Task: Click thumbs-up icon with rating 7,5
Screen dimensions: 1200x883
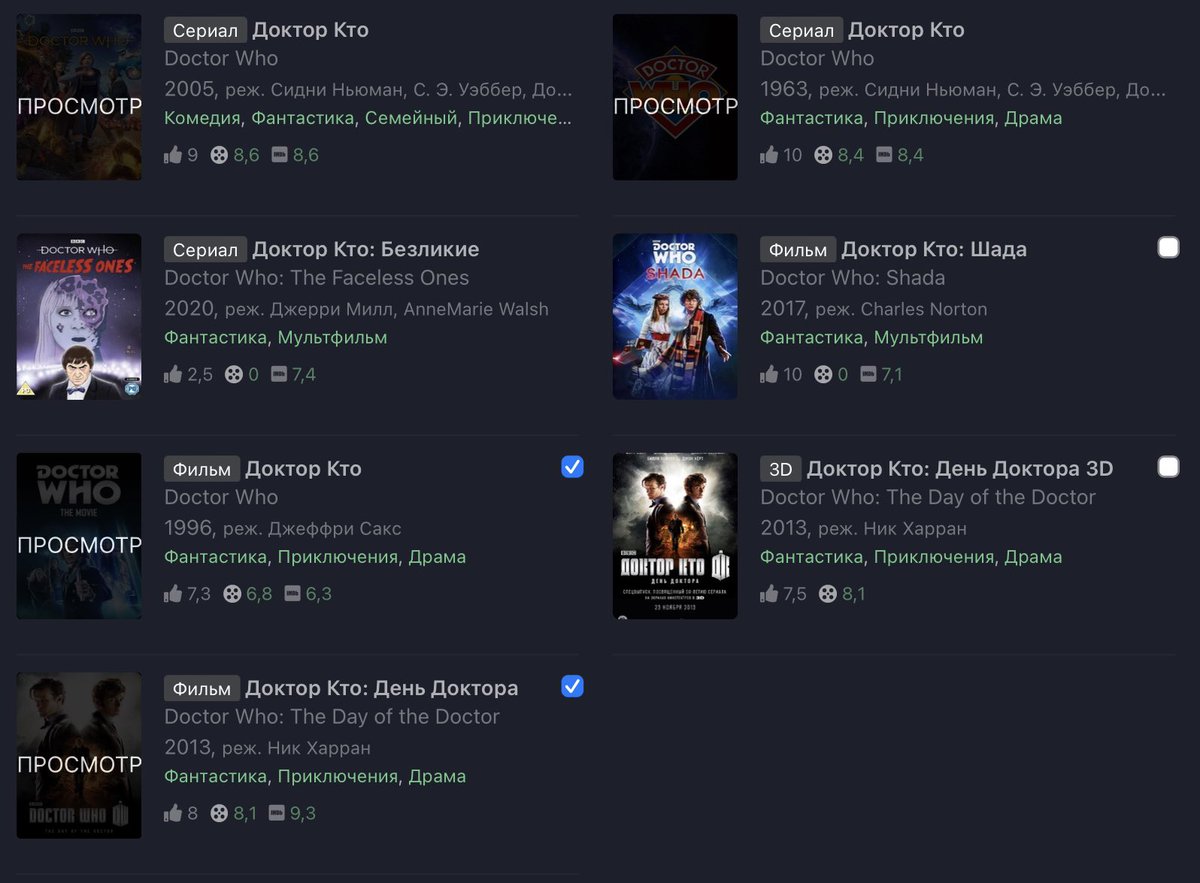Action: point(769,594)
